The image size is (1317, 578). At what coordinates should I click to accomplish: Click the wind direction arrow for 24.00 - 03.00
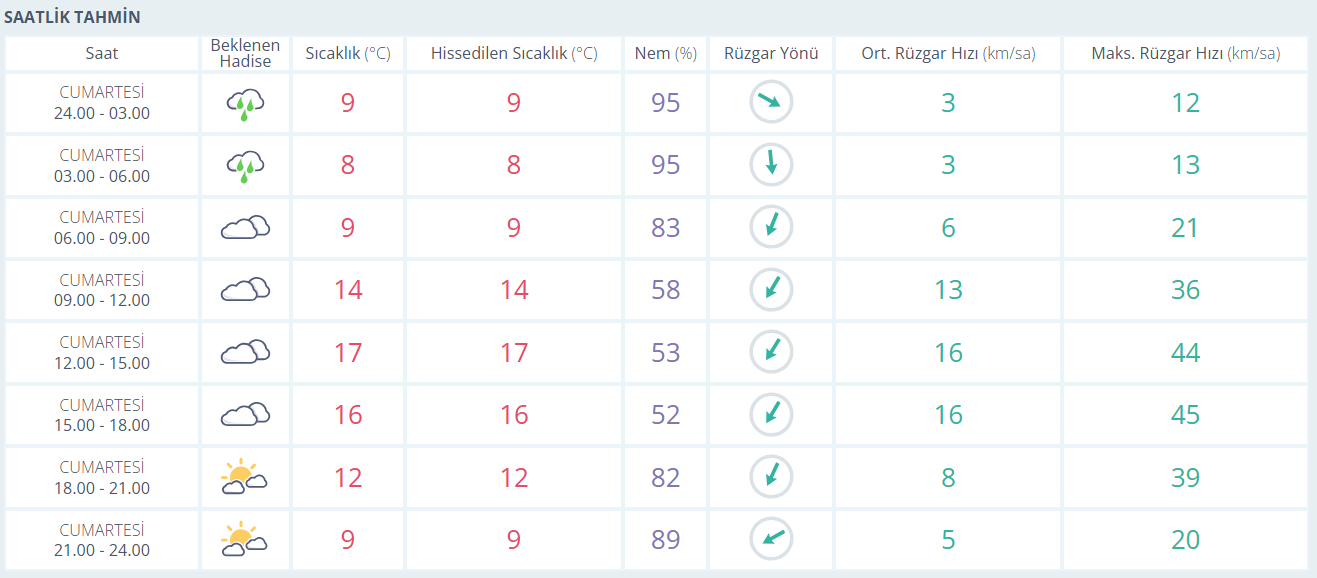(x=771, y=102)
